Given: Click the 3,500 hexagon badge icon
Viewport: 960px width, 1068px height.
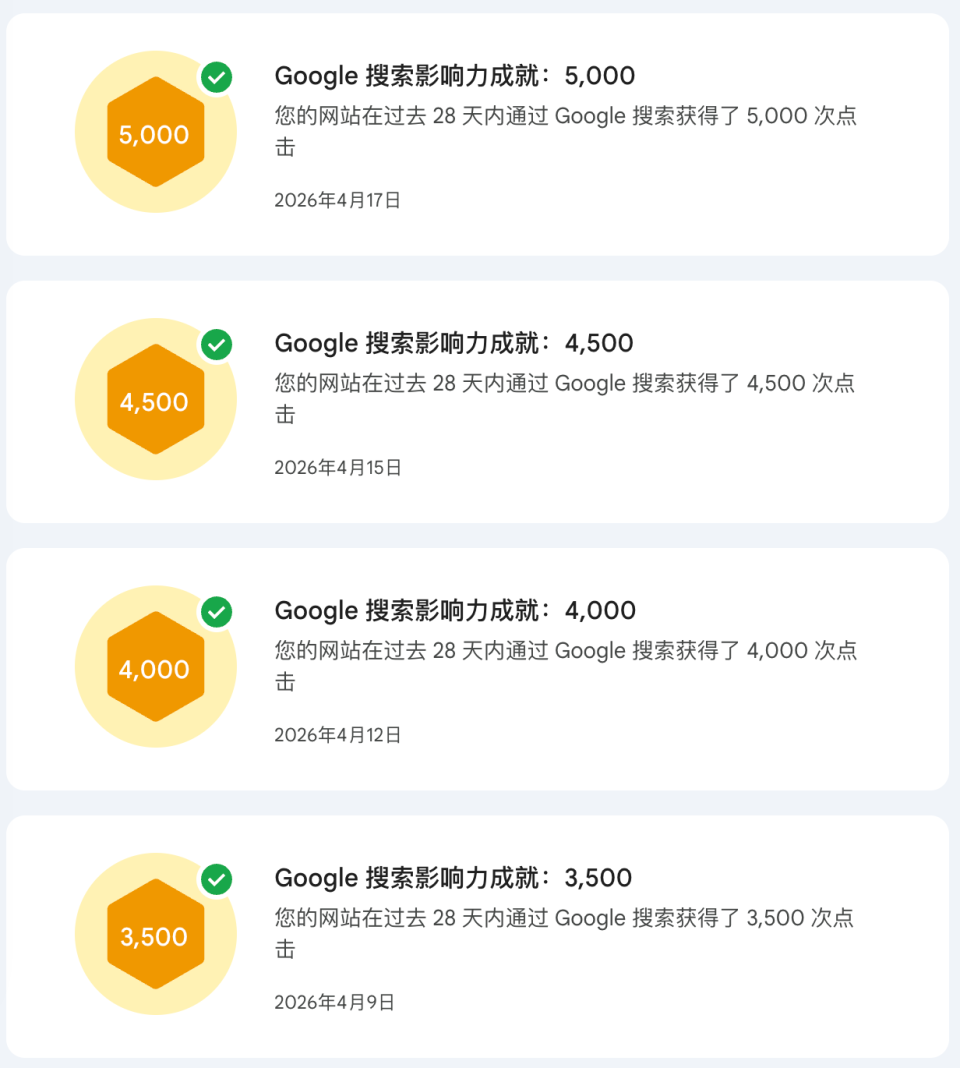Looking at the screenshot, I should tap(155, 934).
